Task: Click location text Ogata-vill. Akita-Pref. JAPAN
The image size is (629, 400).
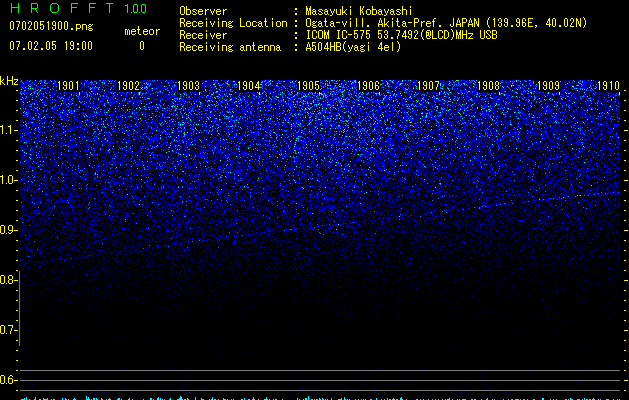Action: tap(392, 23)
